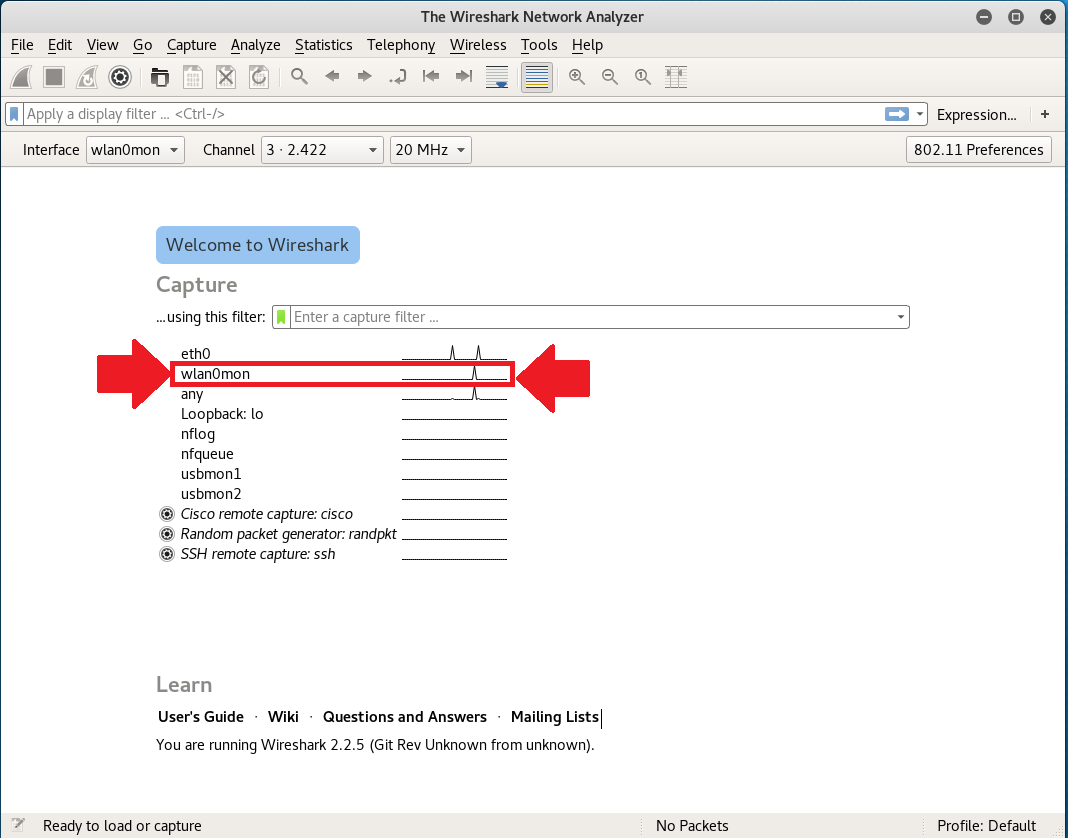
Task: Close this capture file icon
Action: click(226, 77)
